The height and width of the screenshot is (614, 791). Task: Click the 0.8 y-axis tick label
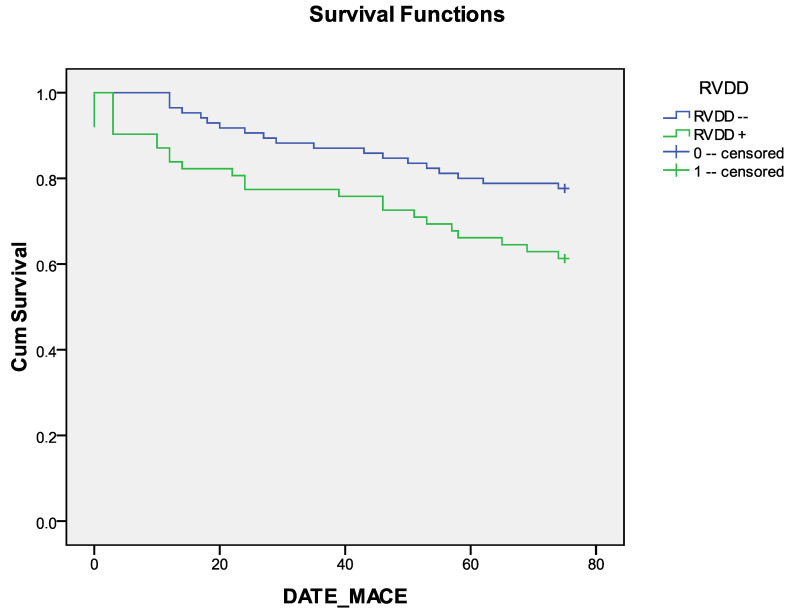46,179
